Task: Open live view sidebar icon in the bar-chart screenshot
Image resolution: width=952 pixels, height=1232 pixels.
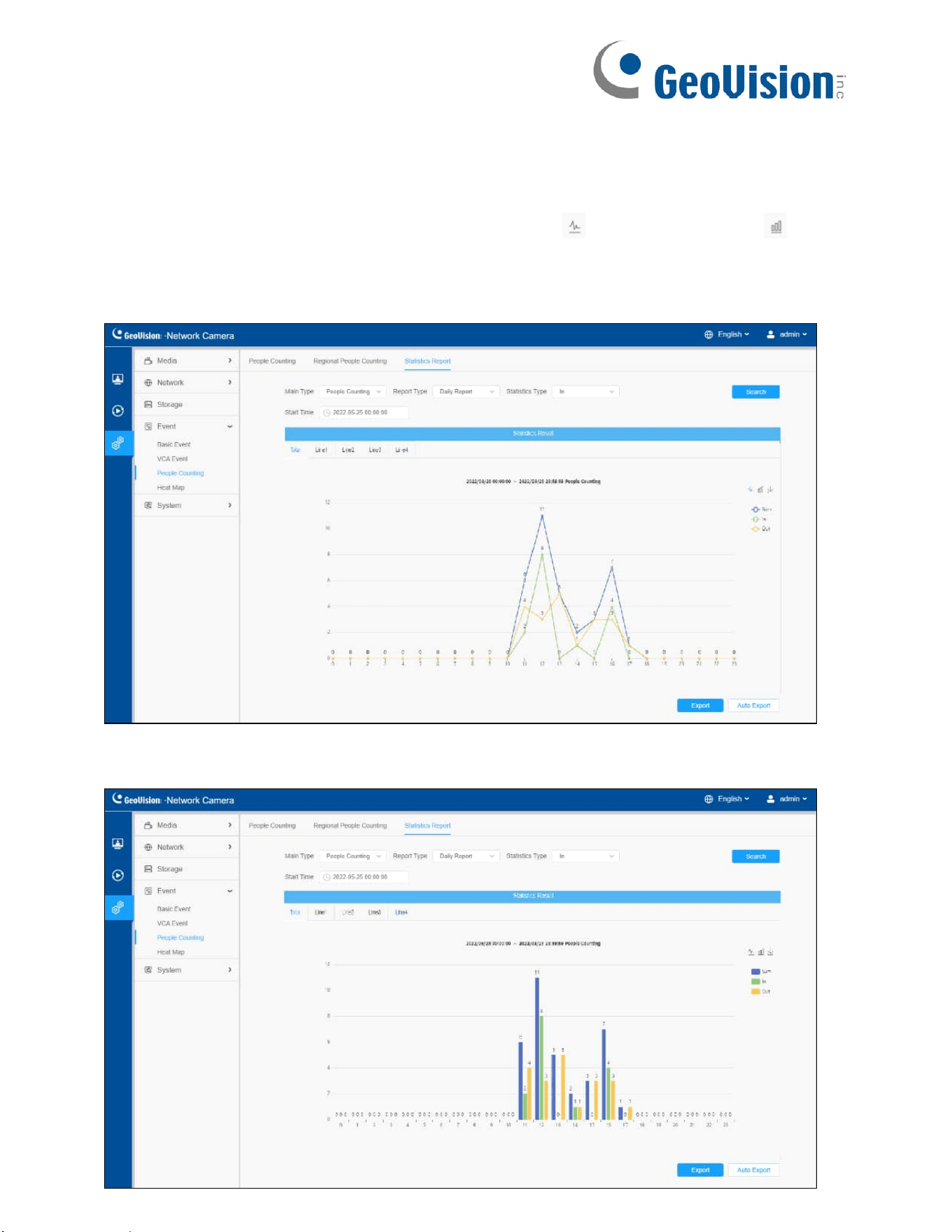Action: 118,844
